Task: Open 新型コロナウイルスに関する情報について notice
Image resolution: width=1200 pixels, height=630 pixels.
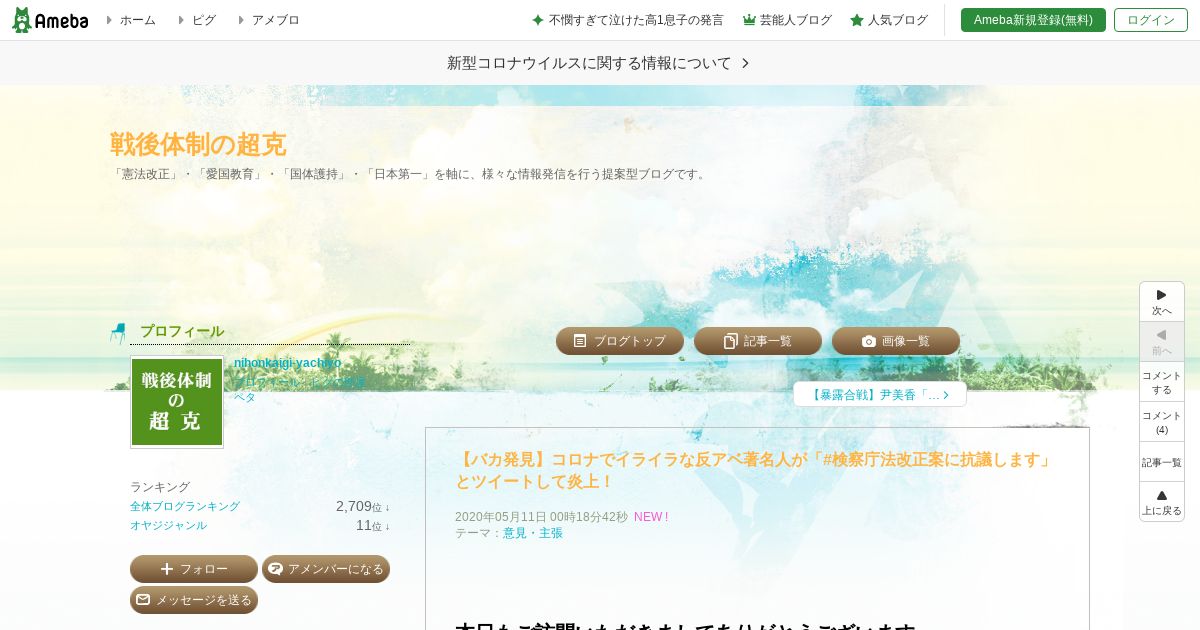Action: coord(589,63)
